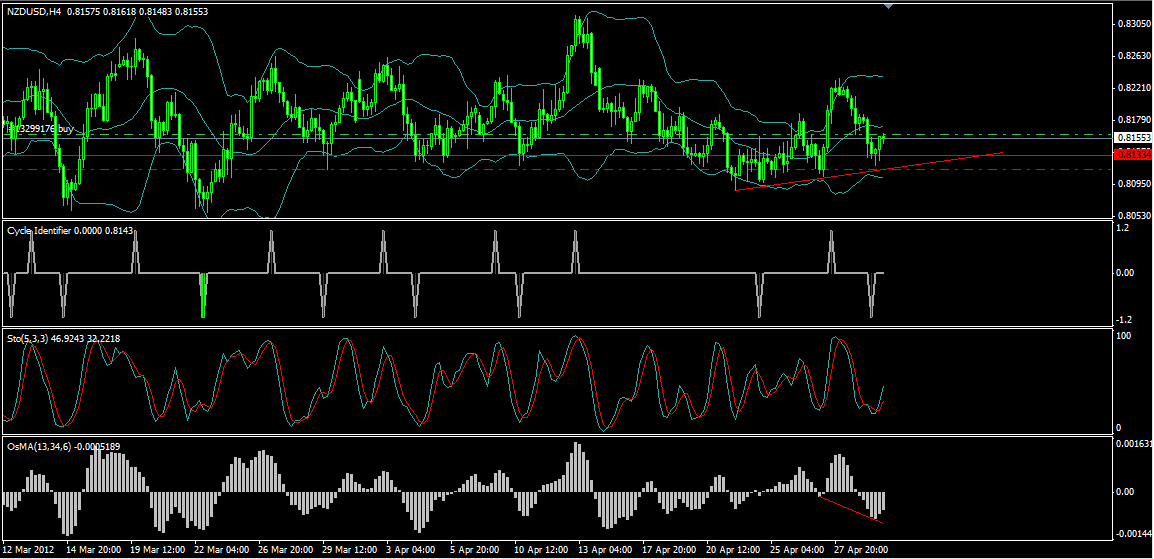The width and height of the screenshot is (1154, 559).
Task: Click the bright green Cycle Identifier trough spike
Action: [x=203, y=295]
